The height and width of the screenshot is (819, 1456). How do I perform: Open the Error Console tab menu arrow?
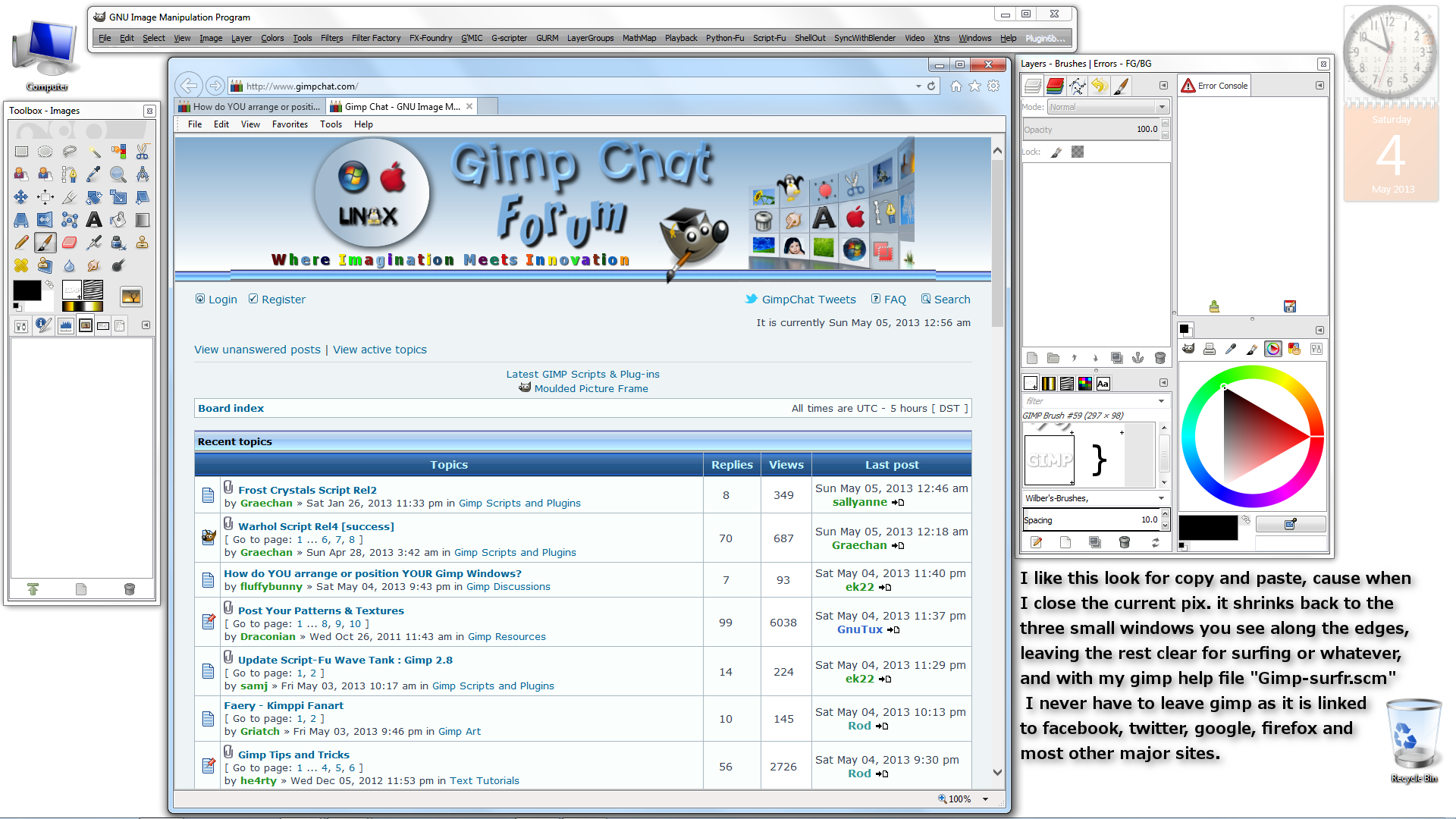point(1319,86)
